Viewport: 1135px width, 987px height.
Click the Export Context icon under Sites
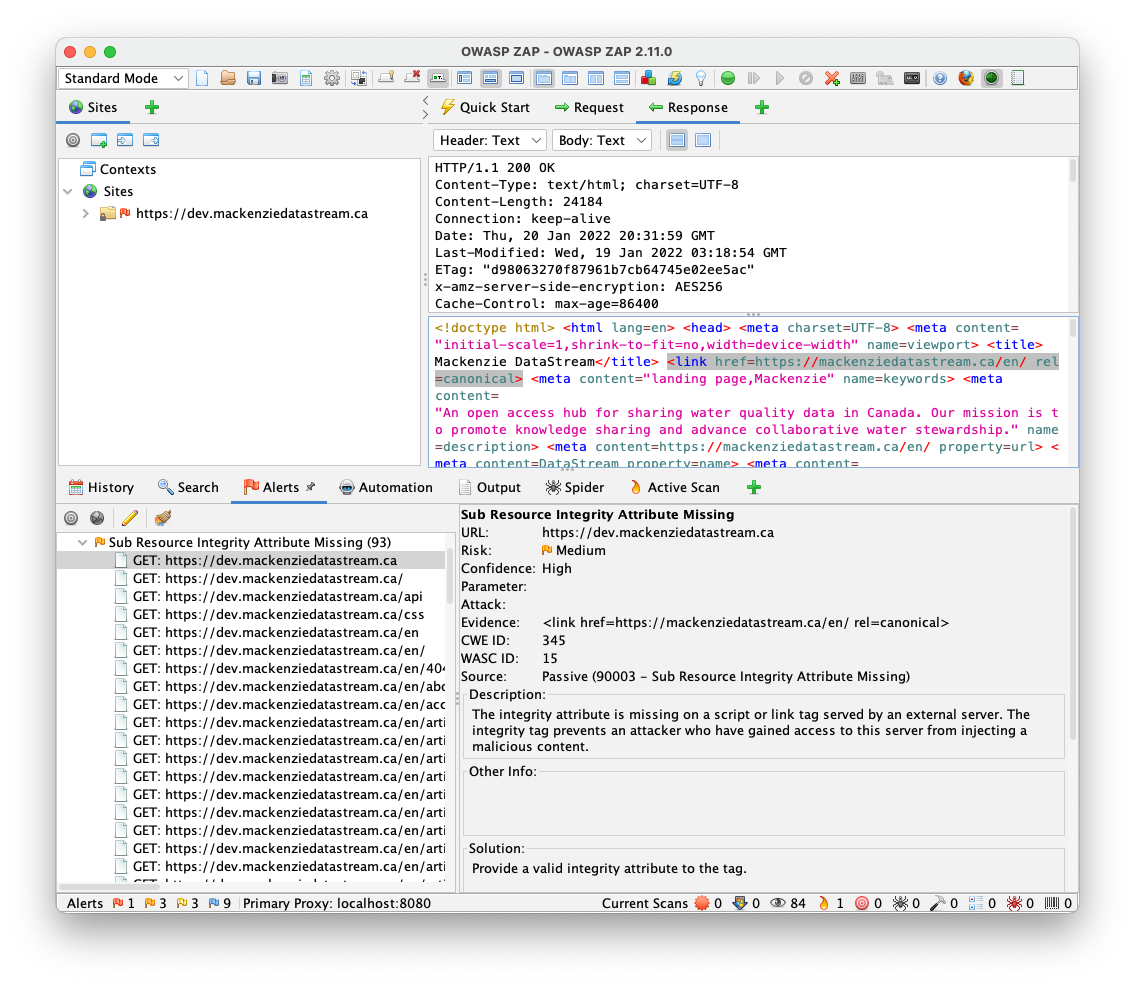[x=151, y=140]
